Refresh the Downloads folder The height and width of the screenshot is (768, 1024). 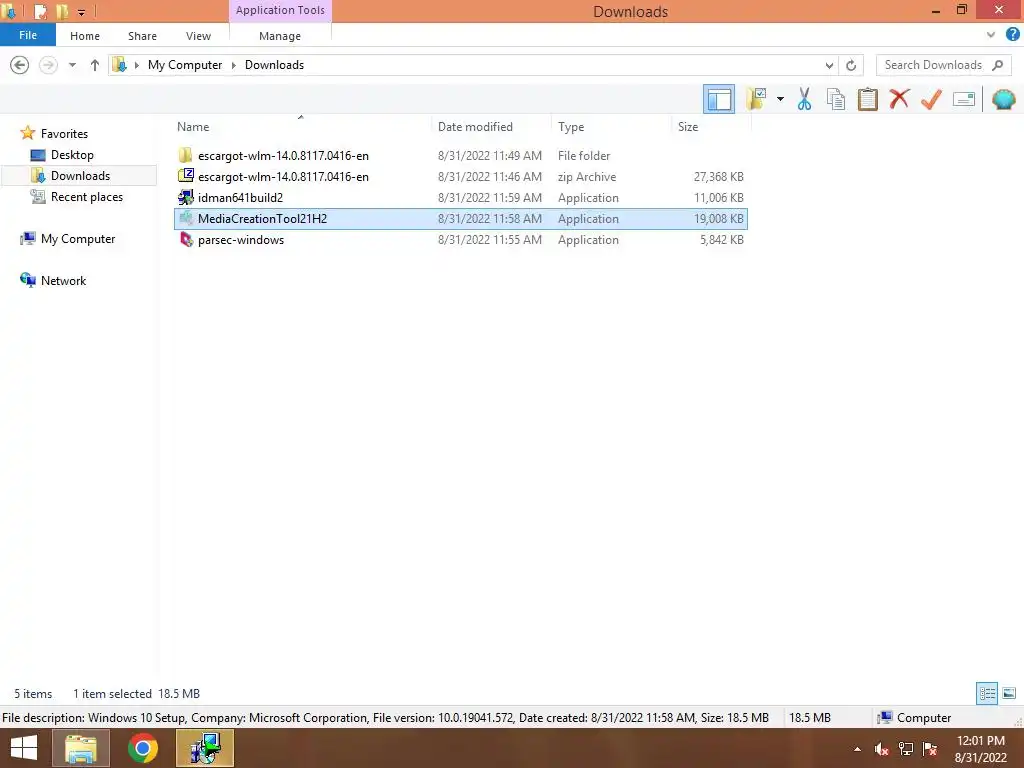(x=851, y=65)
